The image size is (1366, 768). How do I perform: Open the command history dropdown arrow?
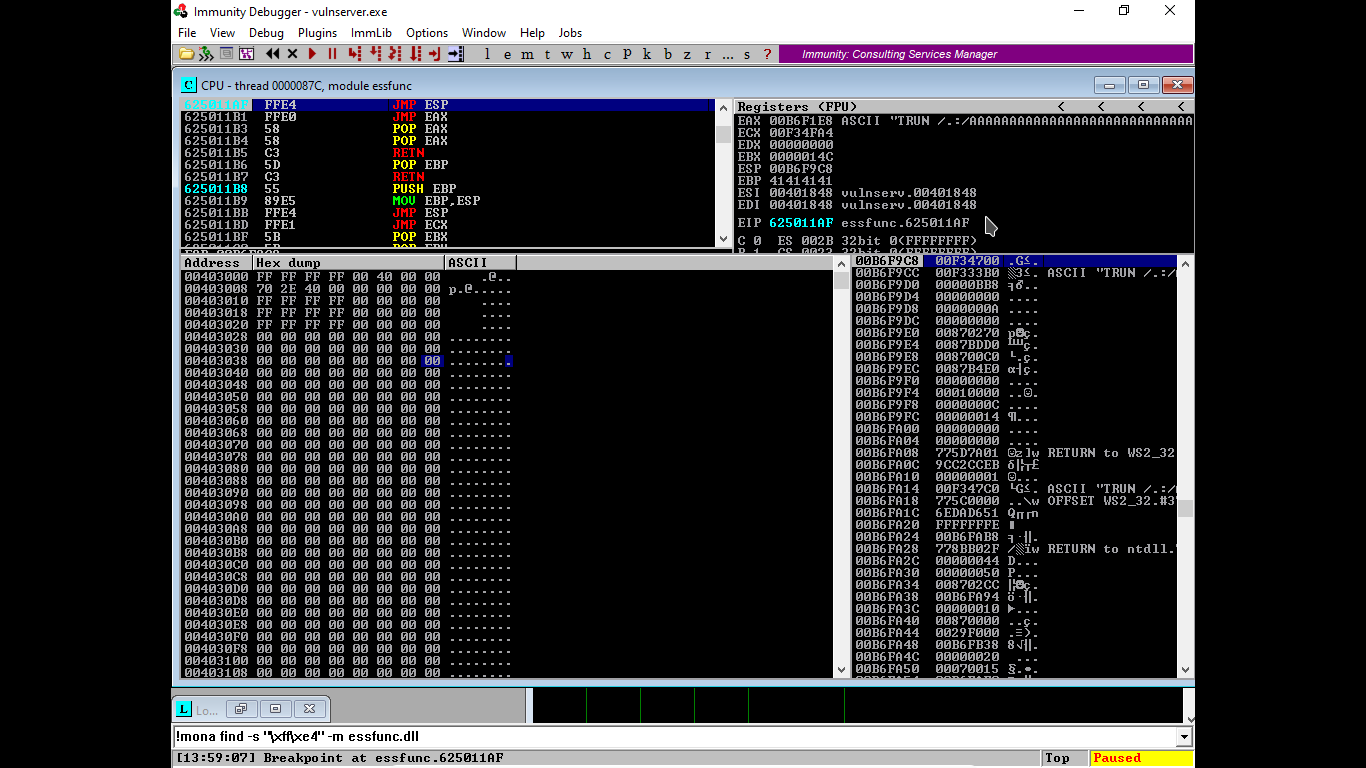[1185, 737]
